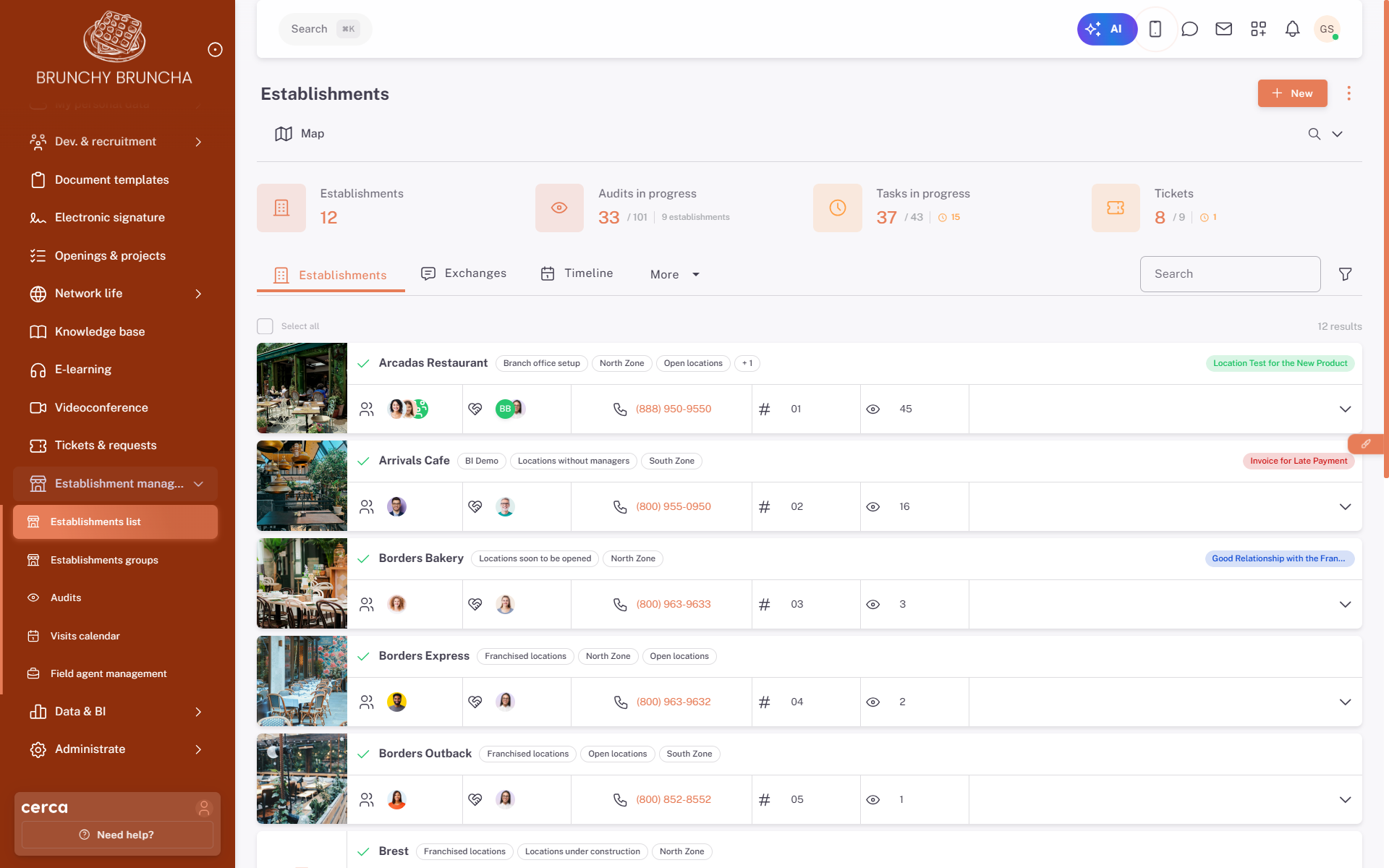Expand the Arrivals Cafe row
Image resolution: width=1389 pixels, height=868 pixels.
[1345, 507]
